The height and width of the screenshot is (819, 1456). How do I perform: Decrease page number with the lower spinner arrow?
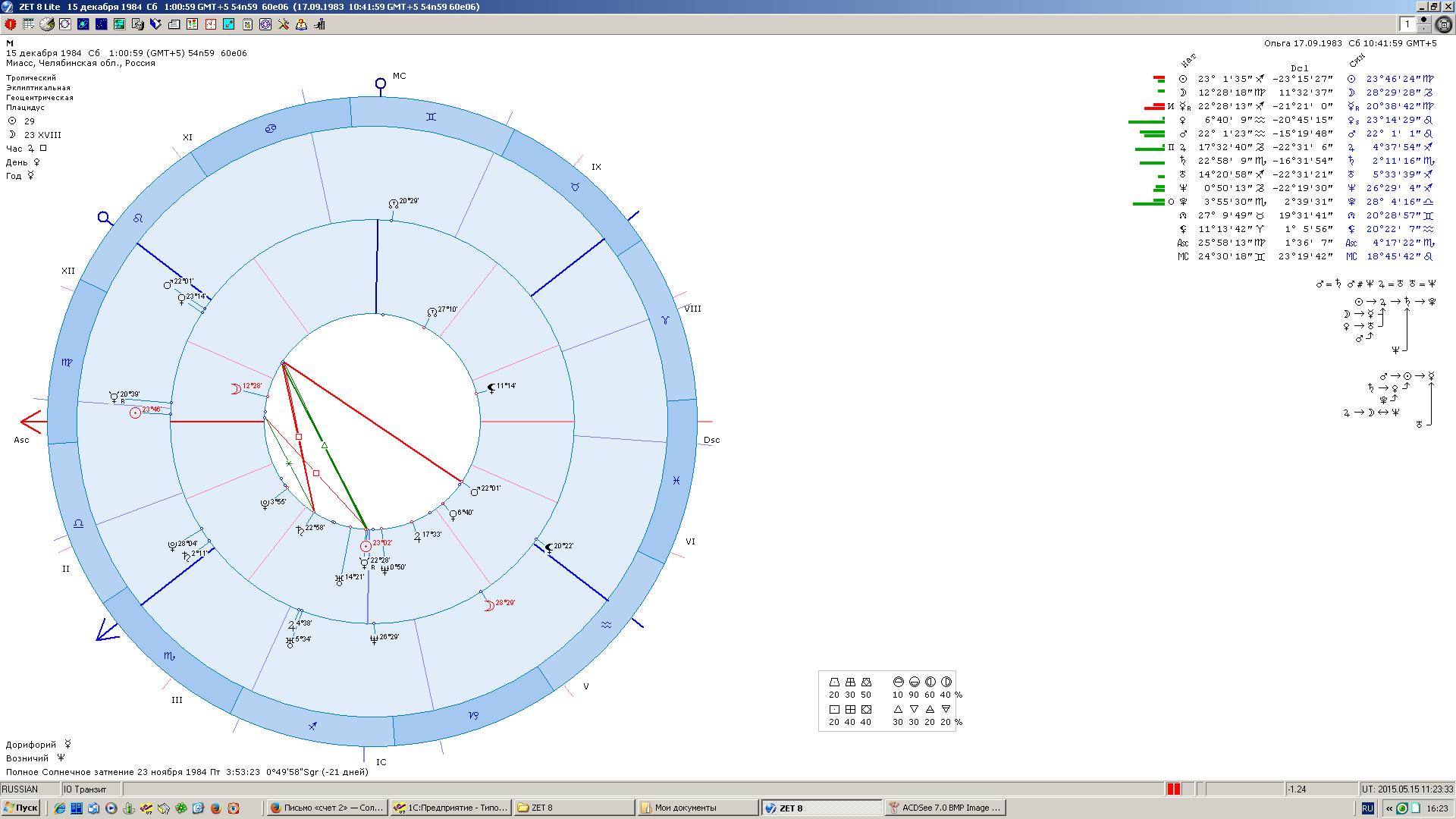(x=1423, y=29)
